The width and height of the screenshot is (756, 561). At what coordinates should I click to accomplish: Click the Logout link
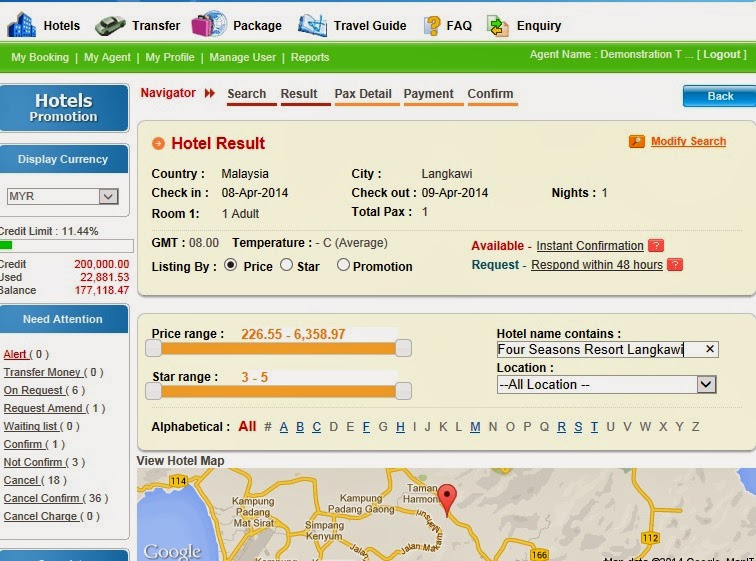point(722,54)
